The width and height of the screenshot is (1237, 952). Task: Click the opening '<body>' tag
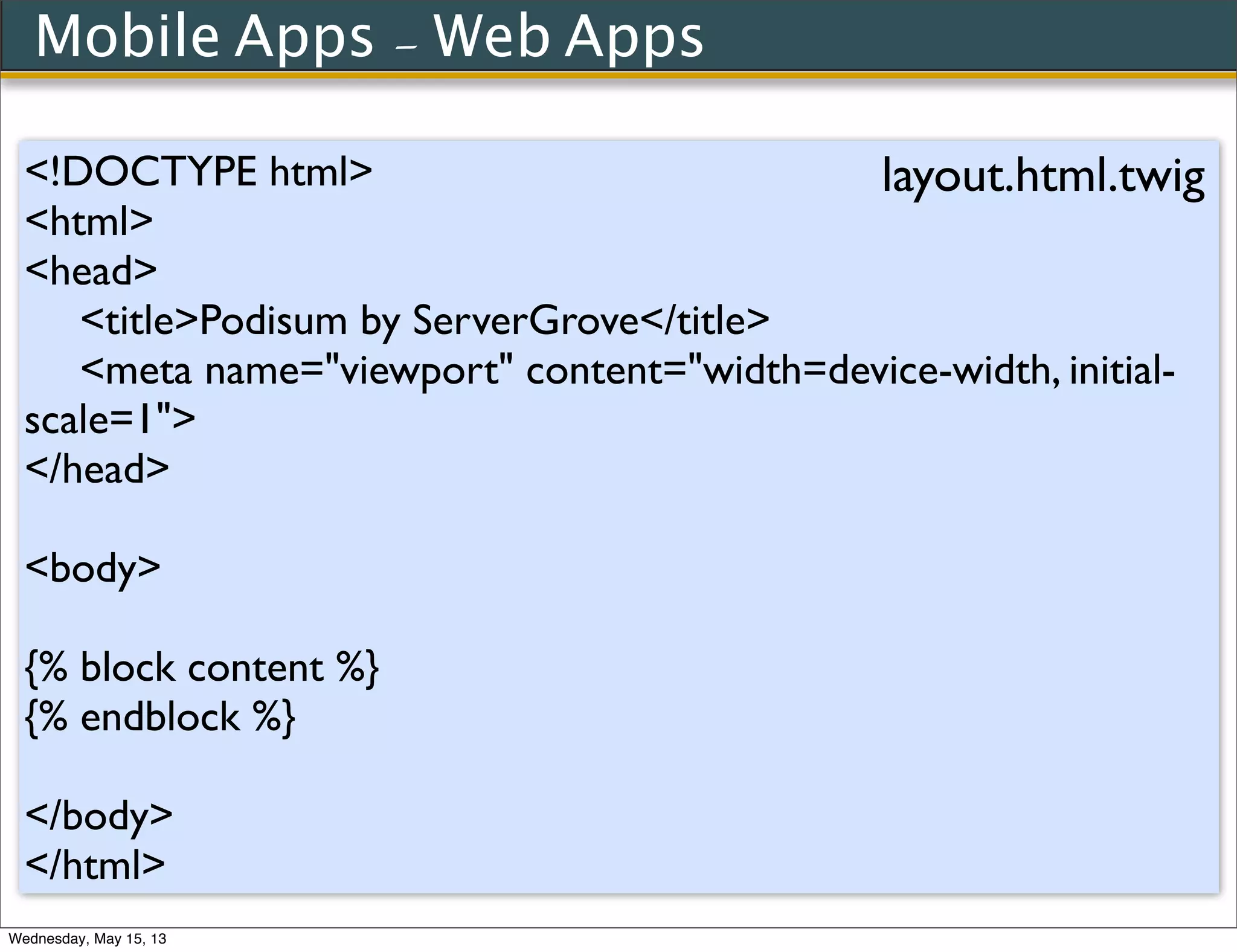click(93, 568)
